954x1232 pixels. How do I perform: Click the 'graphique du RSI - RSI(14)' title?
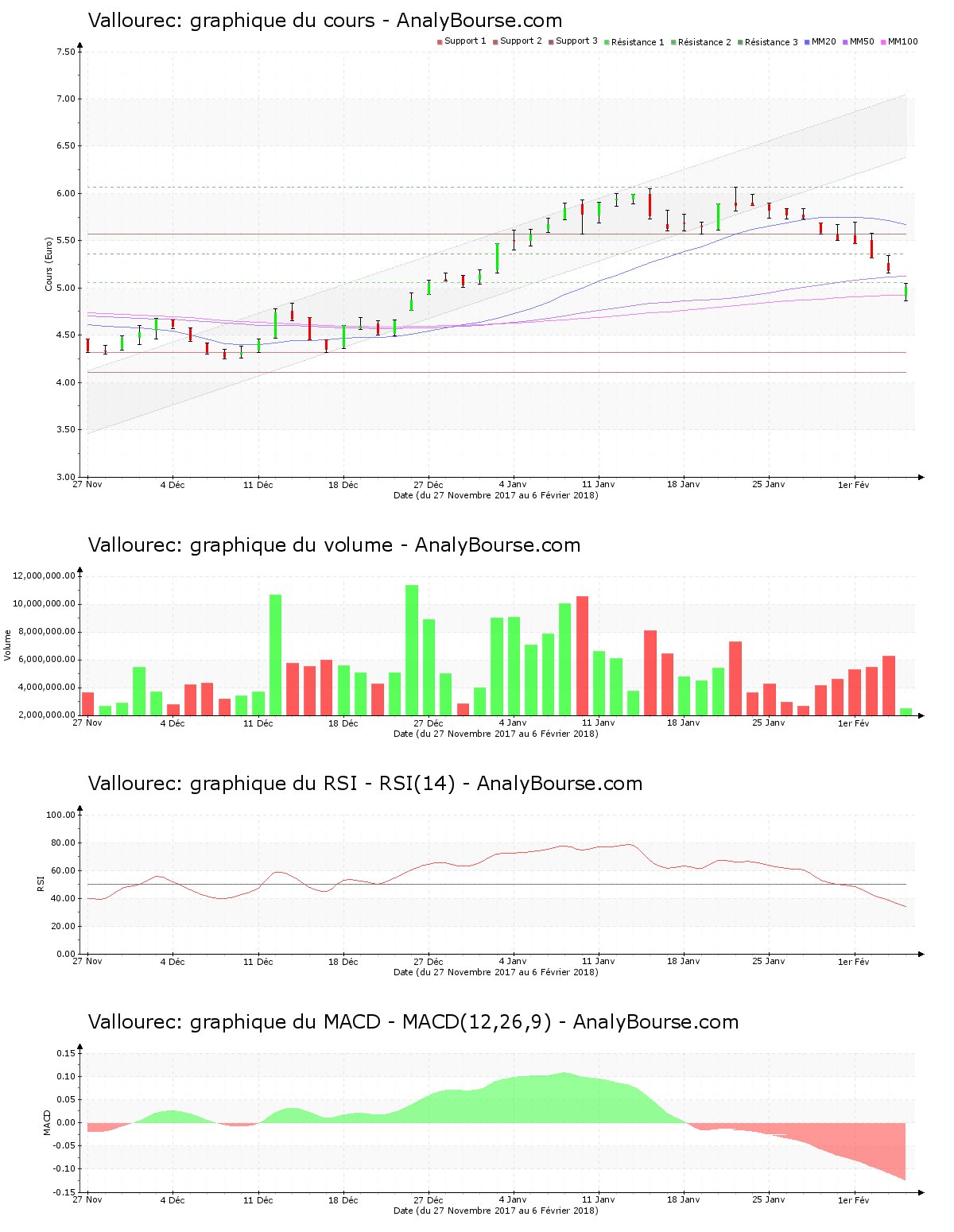pos(365,784)
